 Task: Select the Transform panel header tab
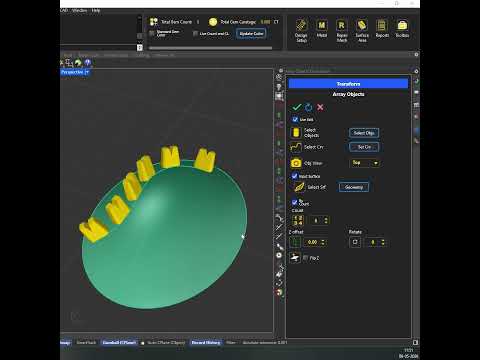point(348,84)
